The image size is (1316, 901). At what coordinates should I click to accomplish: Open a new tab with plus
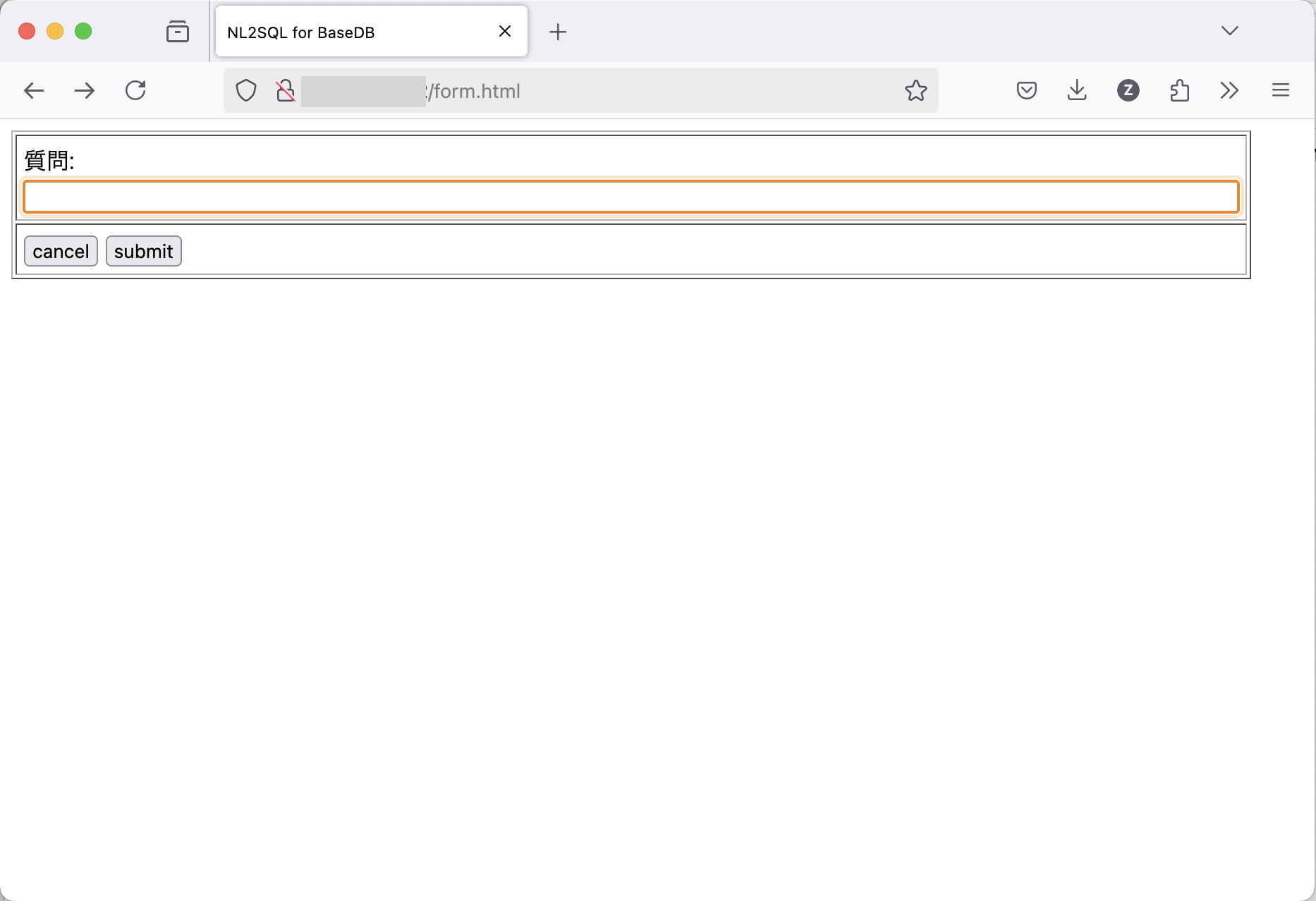coord(558,32)
